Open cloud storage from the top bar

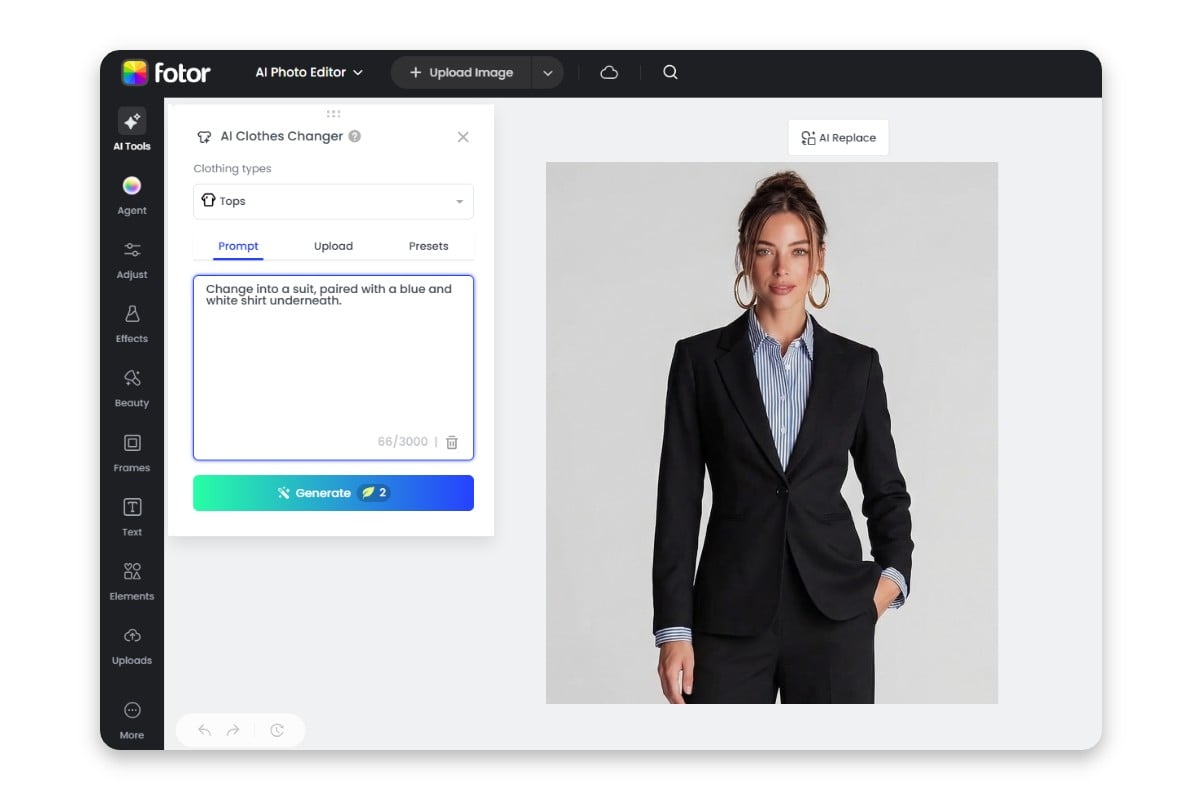[609, 72]
